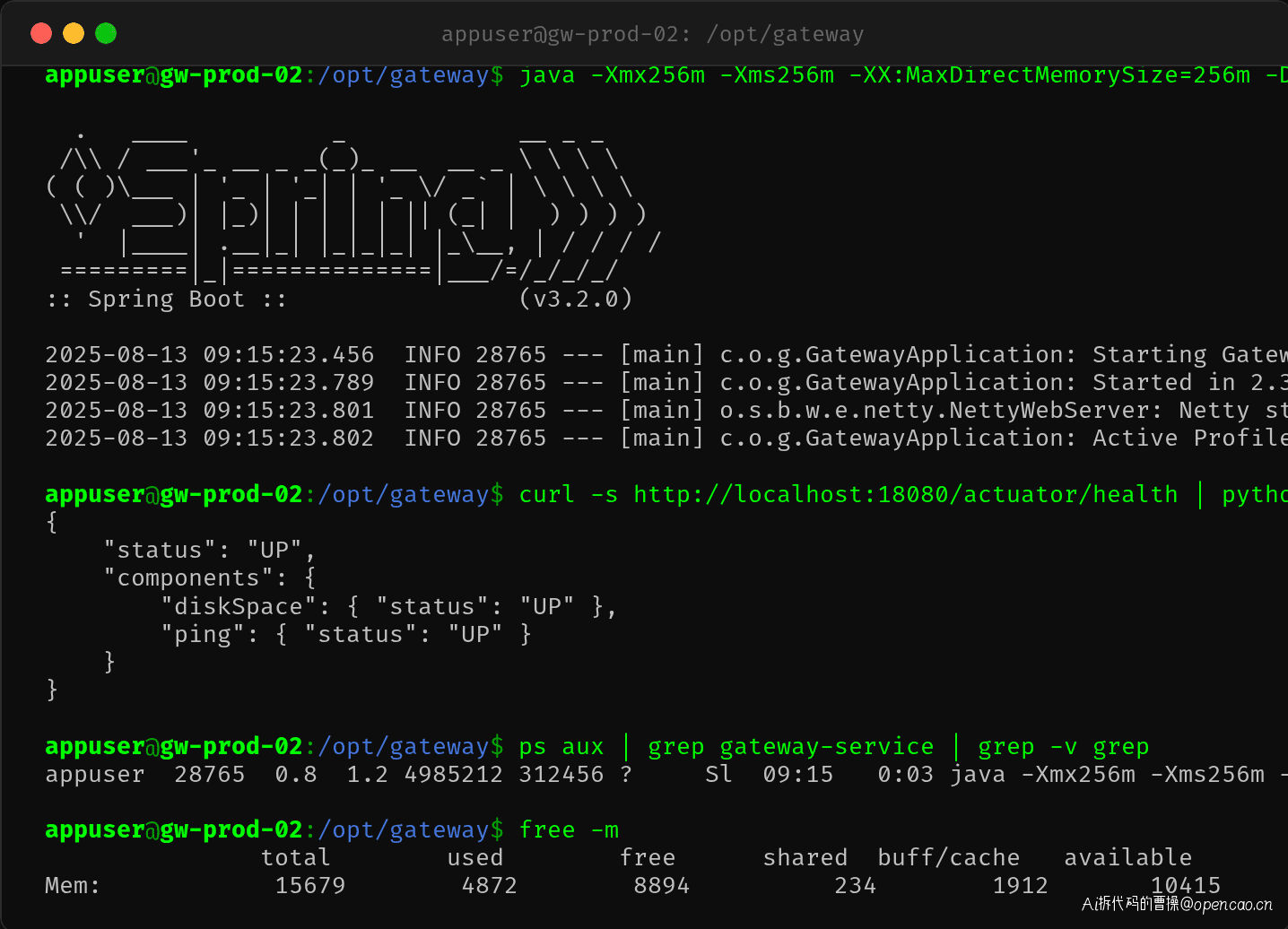Click -XX:MaxDirectMemorySize=256m in the java command

tap(1049, 74)
